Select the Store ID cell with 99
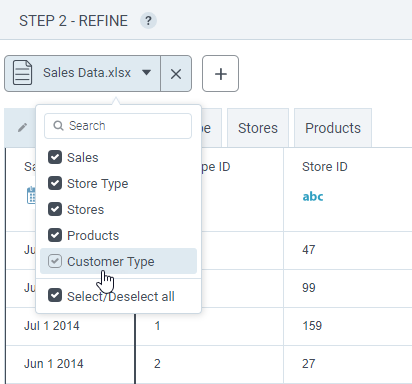The height and width of the screenshot is (384, 412). coord(348,288)
